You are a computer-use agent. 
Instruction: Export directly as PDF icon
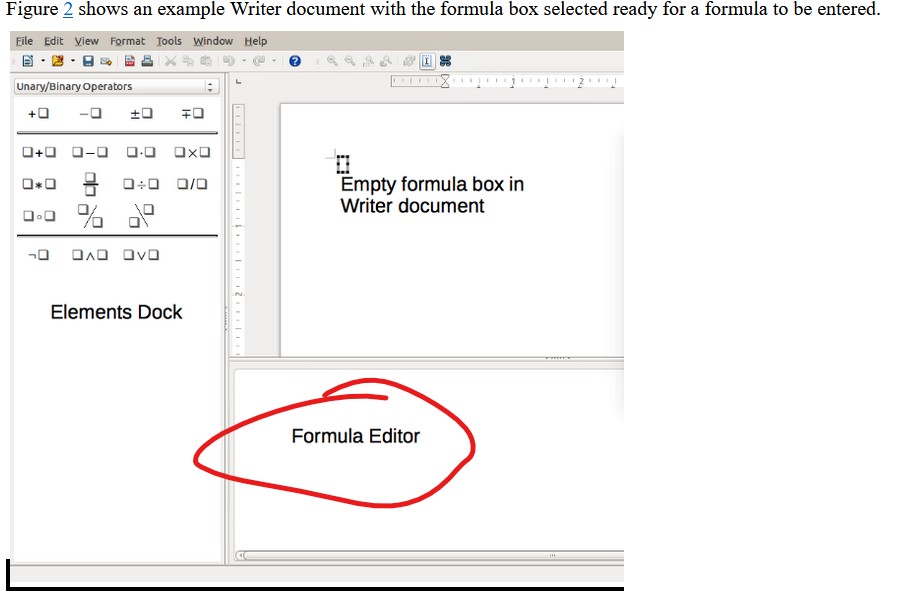130,61
